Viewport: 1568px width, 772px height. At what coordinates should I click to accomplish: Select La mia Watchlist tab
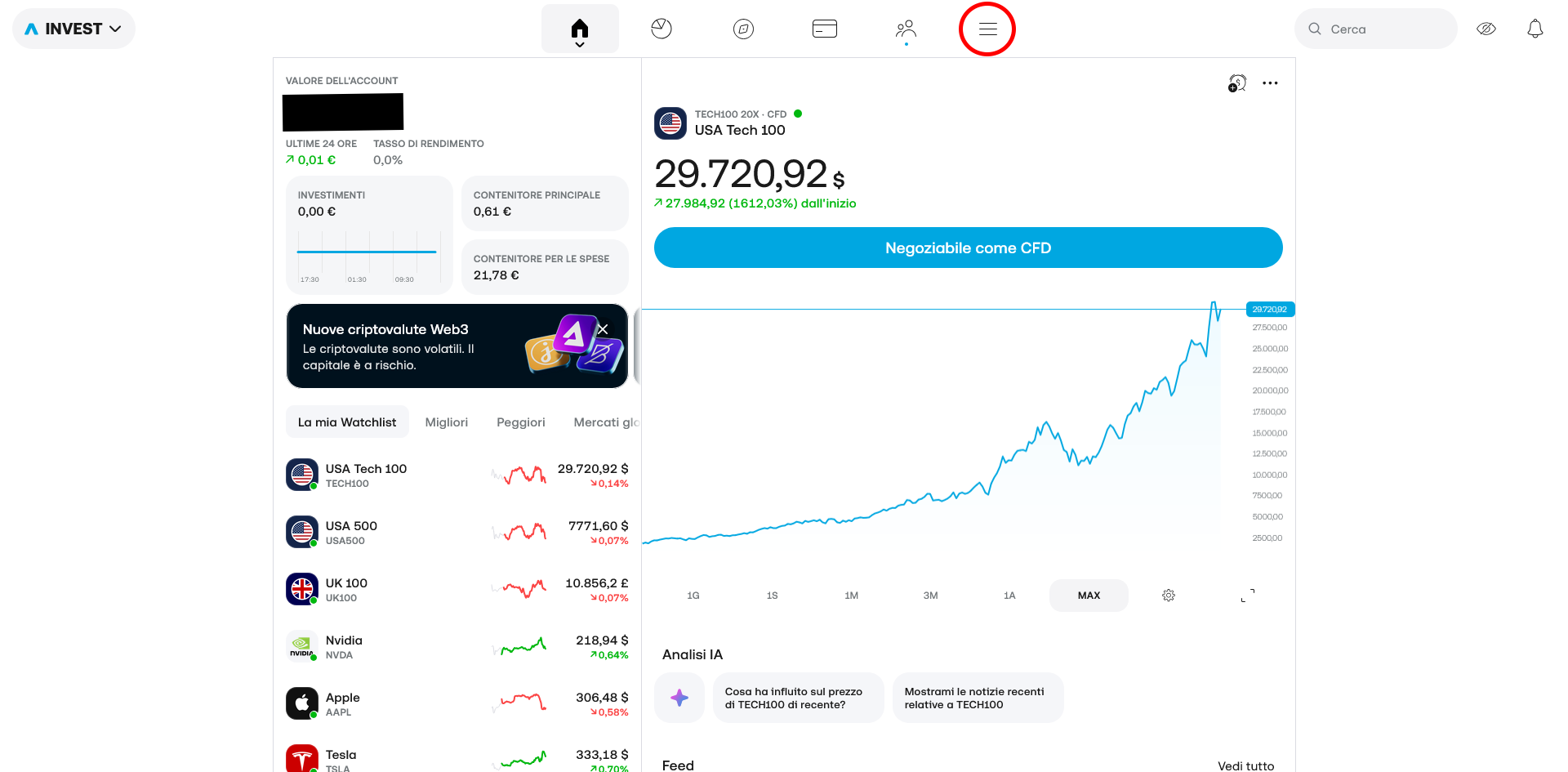[347, 422]
